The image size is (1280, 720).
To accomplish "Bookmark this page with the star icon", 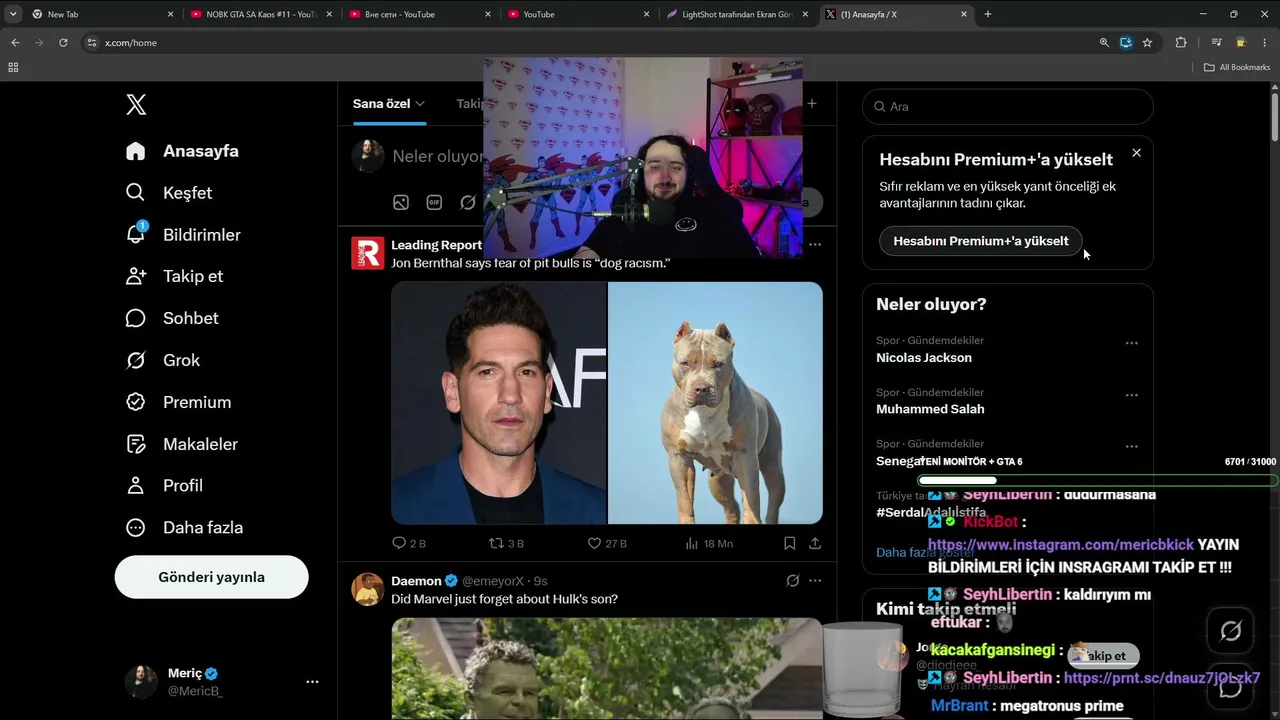I will point(1147,43).
